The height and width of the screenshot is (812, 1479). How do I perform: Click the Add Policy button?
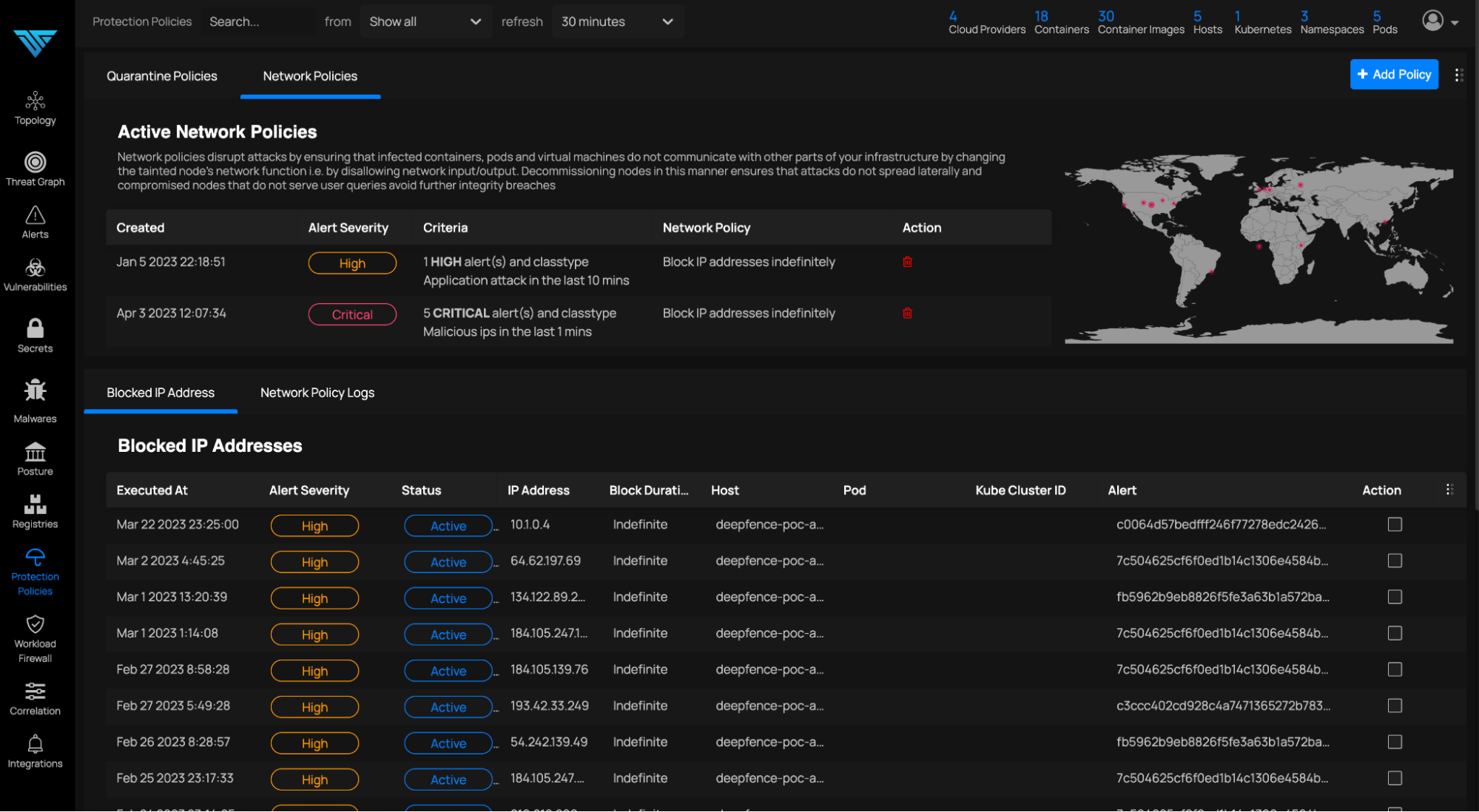[x=1393, y=74]
